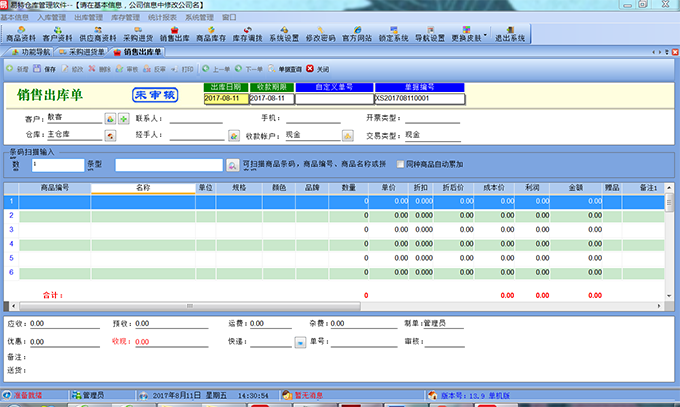This screenshot has height=407, width=680.
Task: Click the 商品编号 column header
Action: (x=55, y=188)
